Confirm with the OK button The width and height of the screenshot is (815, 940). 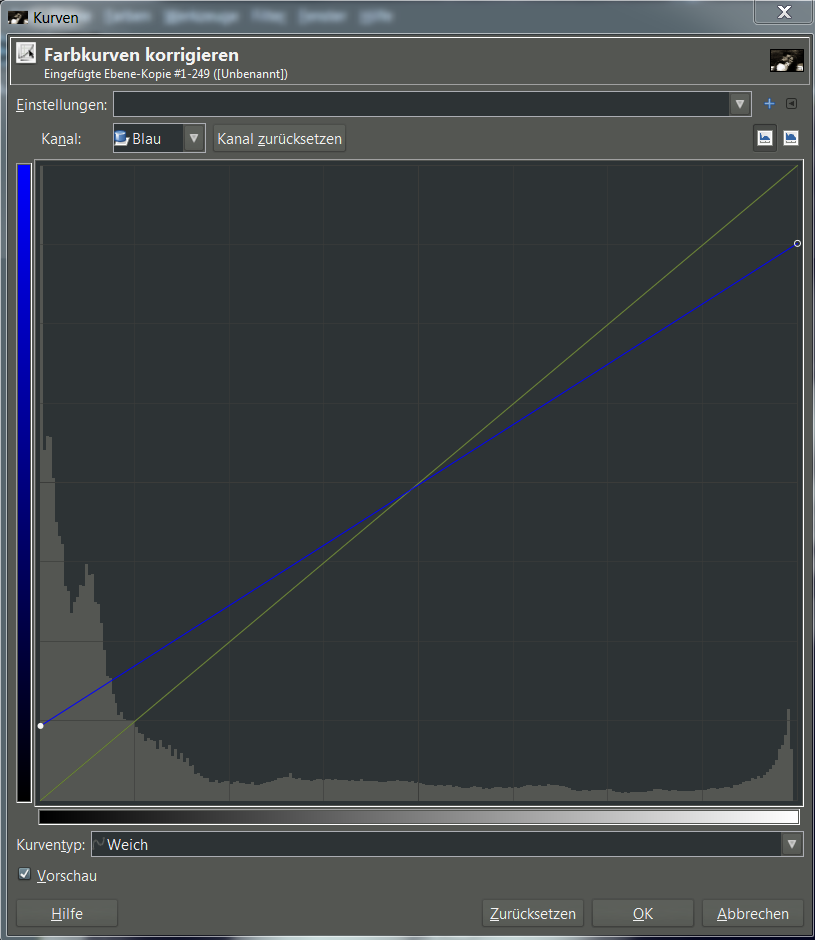coord(643,914)
